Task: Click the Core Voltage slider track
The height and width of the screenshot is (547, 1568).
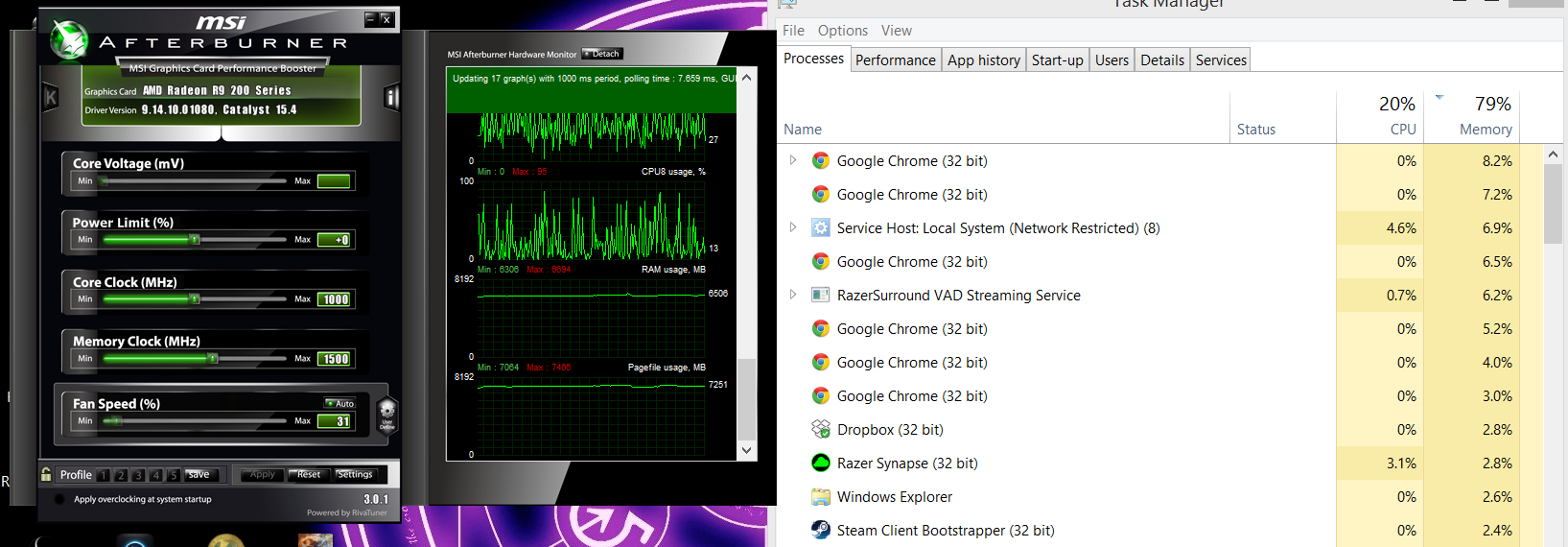Action: (x=195, y=181)
